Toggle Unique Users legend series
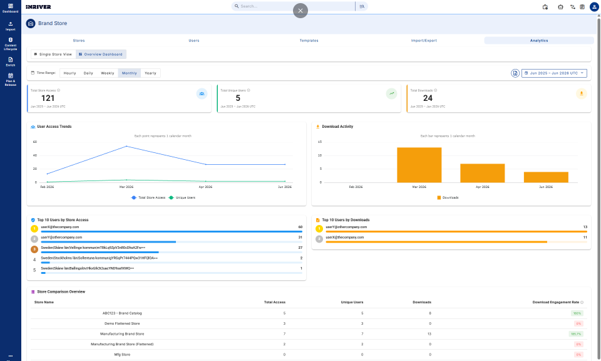This screenshot has width=601, height=361. coord(182,198)
